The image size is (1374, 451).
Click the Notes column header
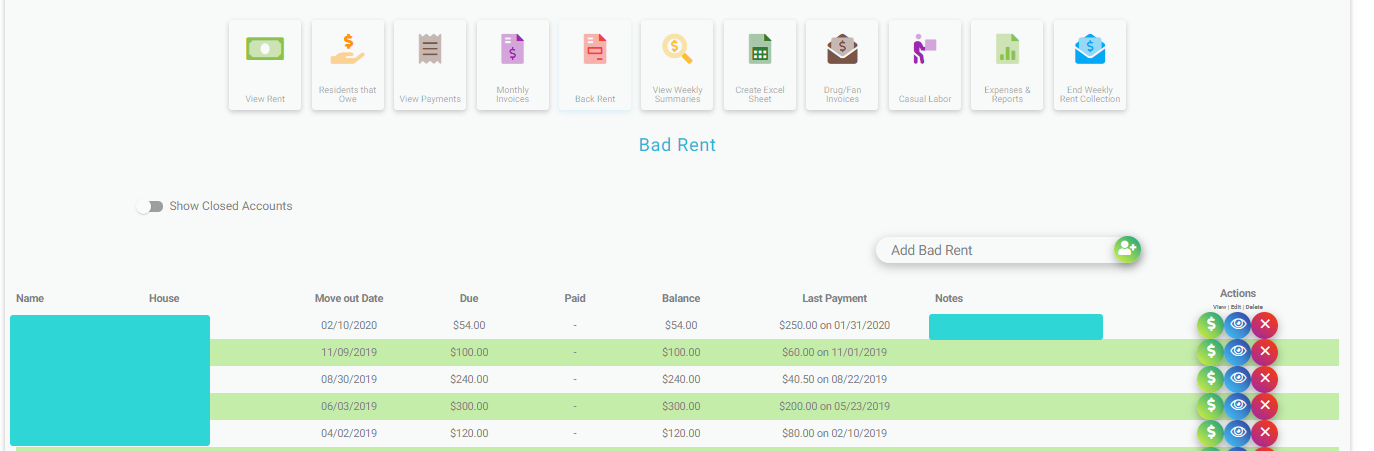(x=949, y=298)
